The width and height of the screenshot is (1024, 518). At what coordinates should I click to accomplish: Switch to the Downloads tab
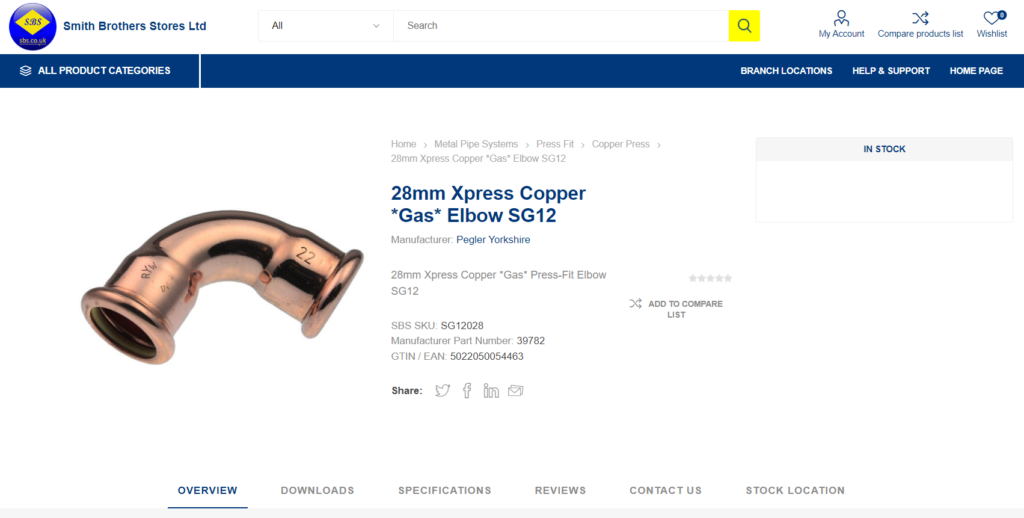[x=317, y=491]
